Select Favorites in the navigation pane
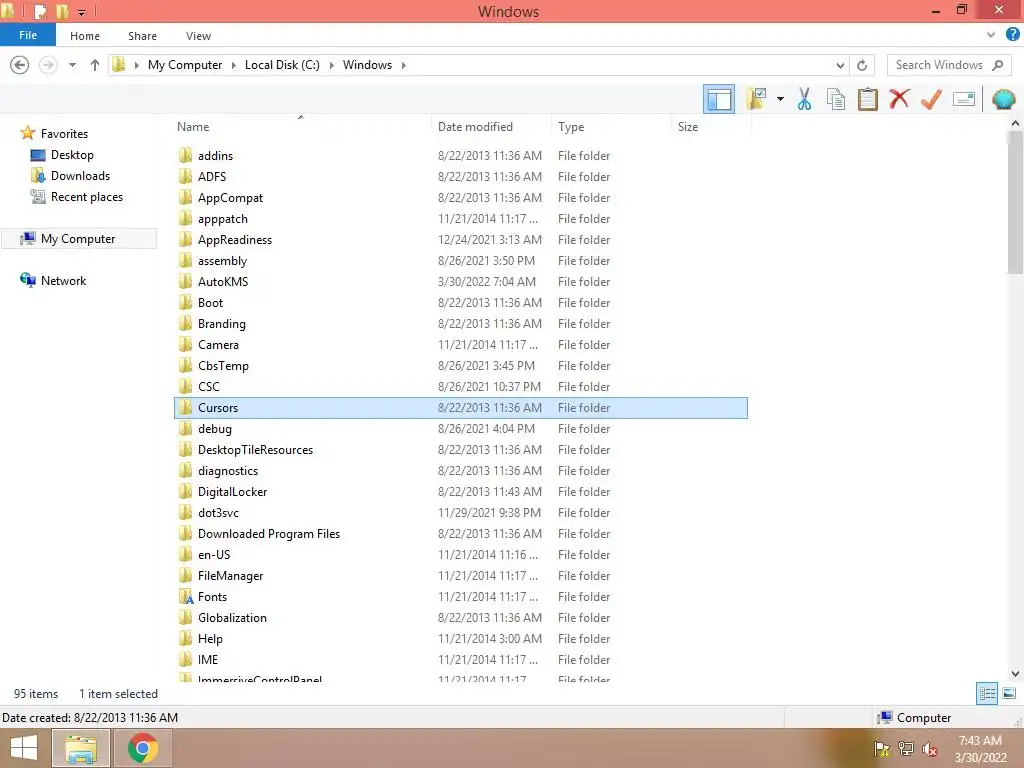This screenshot has width=1024, height=768. (64, 133)
